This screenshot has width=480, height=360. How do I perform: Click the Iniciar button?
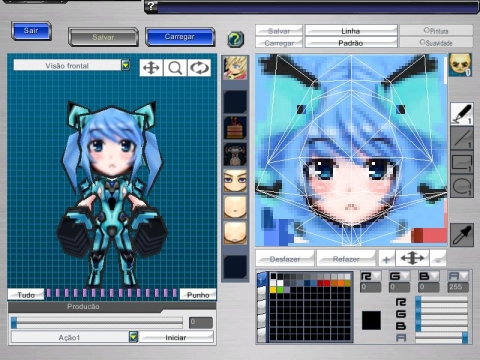[176, 337]
